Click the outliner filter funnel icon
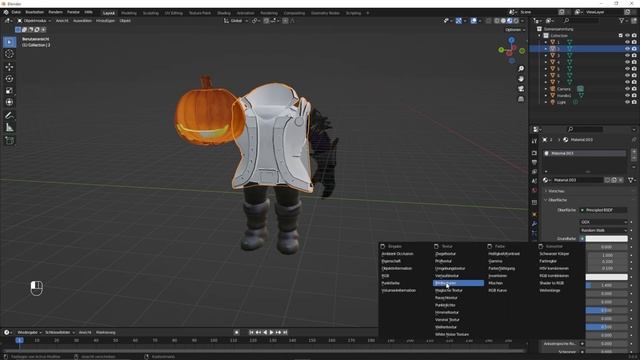The image size is (640, 360). coord(622,20)
